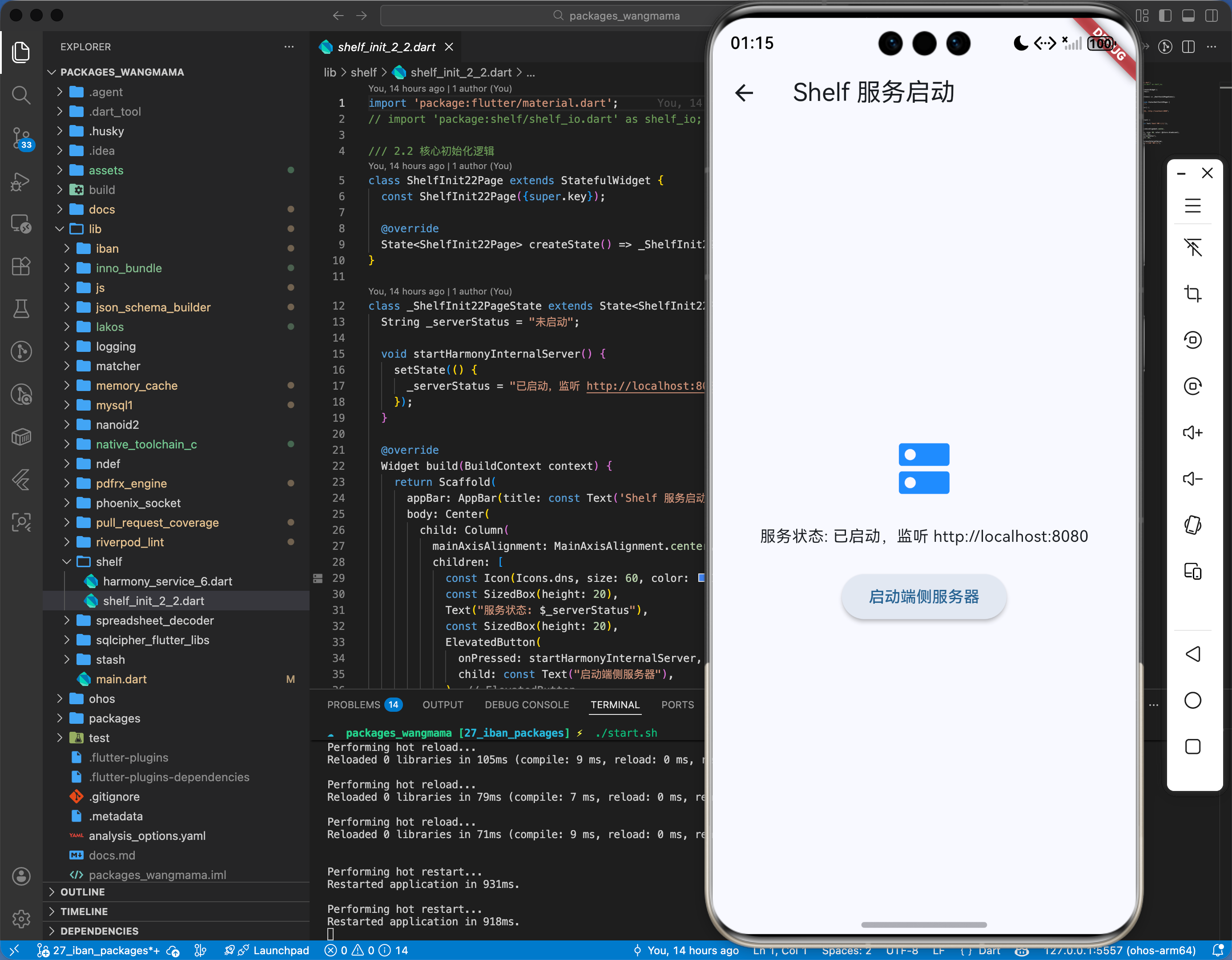Toggle the bottom panel layout icon
Viewport: 1232px width, 960px height.
pos(1188,16)
